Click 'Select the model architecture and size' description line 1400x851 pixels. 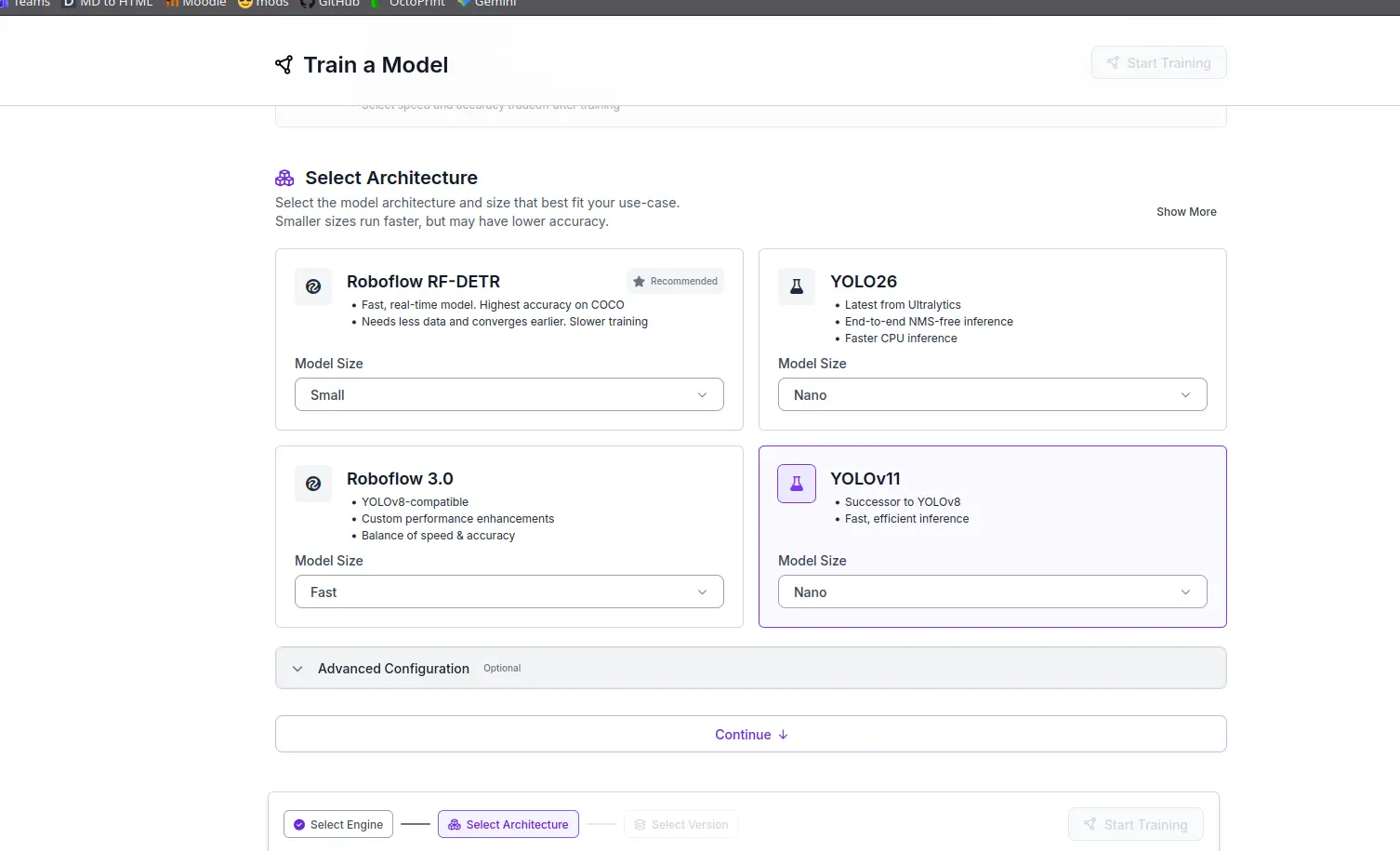pyautogui.click(x=477, y=203)
